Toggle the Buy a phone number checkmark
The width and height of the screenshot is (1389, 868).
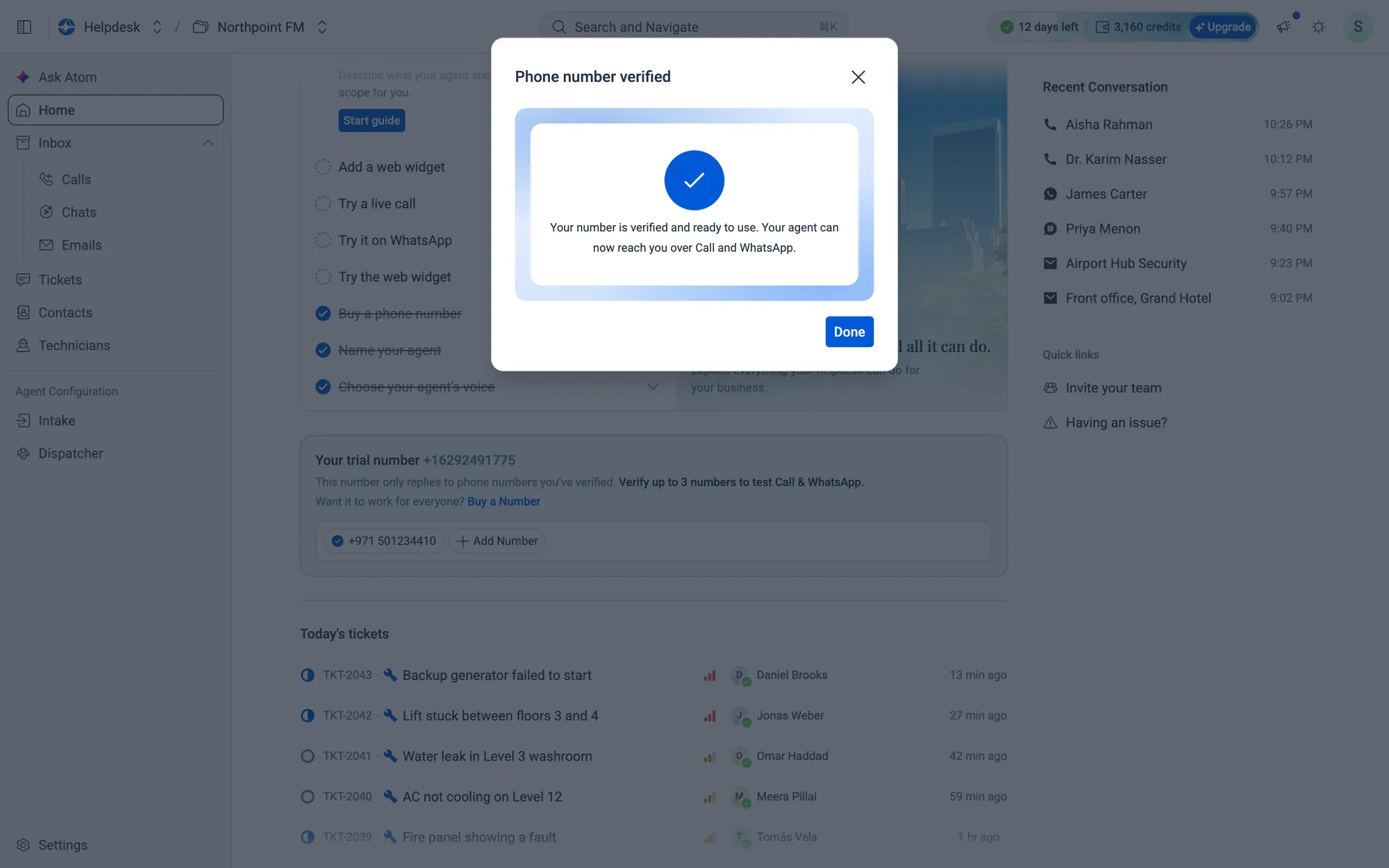click(323, 314)
